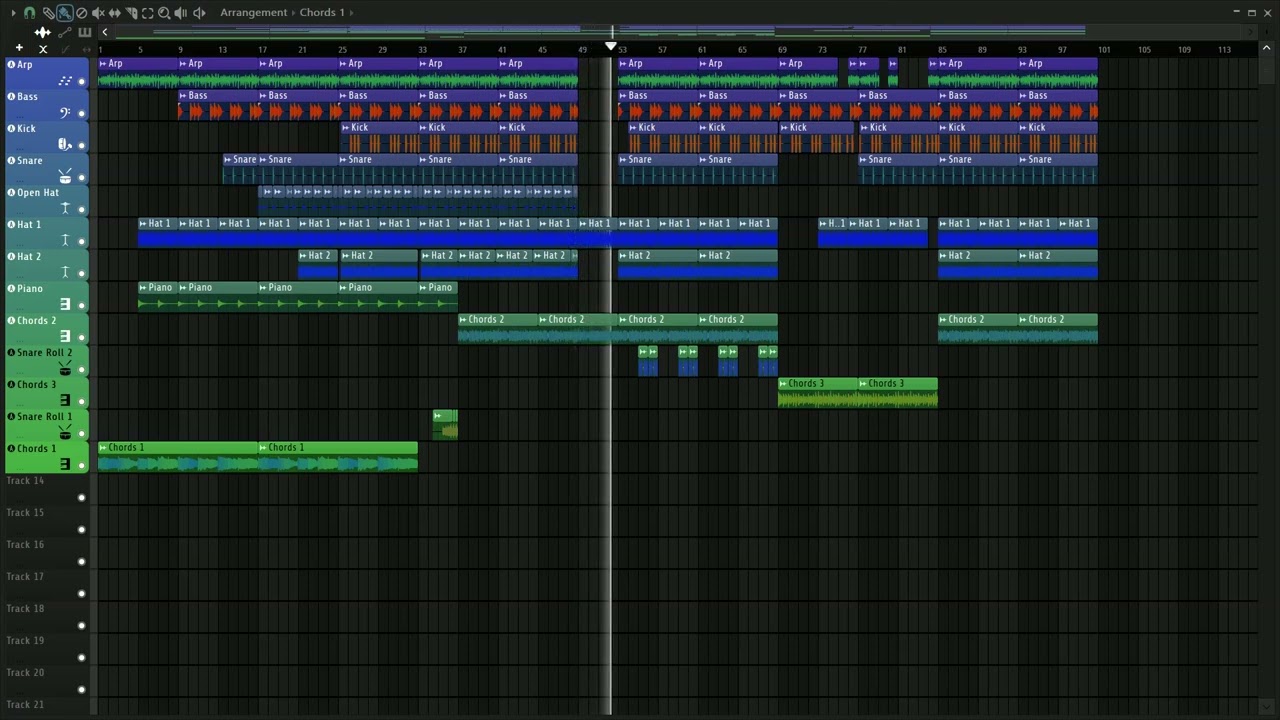Click the Chords 1 track's keyboard icon

(66, 464)
